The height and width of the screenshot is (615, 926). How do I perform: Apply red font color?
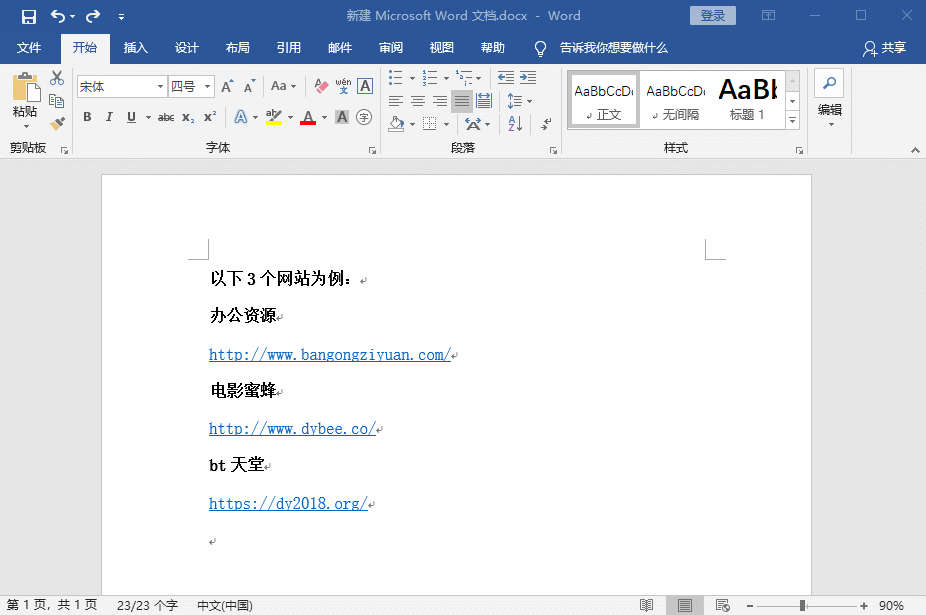tap(308, 117)
